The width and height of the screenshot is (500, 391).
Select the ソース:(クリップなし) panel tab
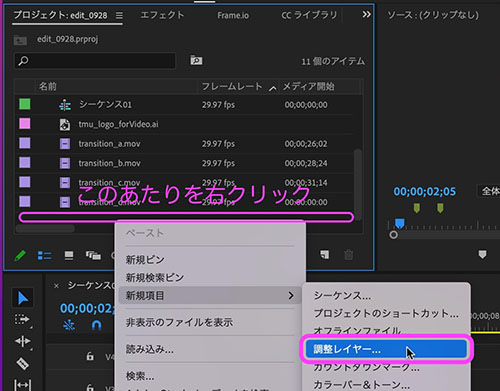pos(433,15)
